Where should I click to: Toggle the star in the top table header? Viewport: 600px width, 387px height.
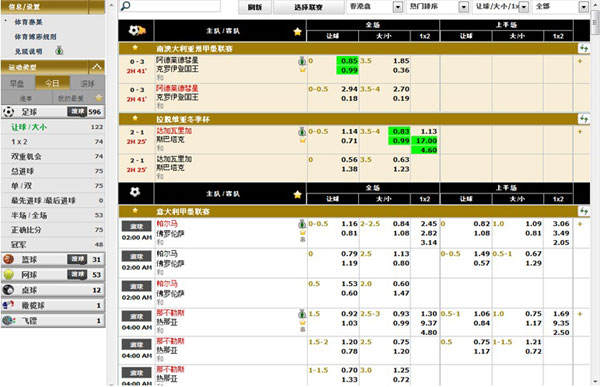point(297,31)
